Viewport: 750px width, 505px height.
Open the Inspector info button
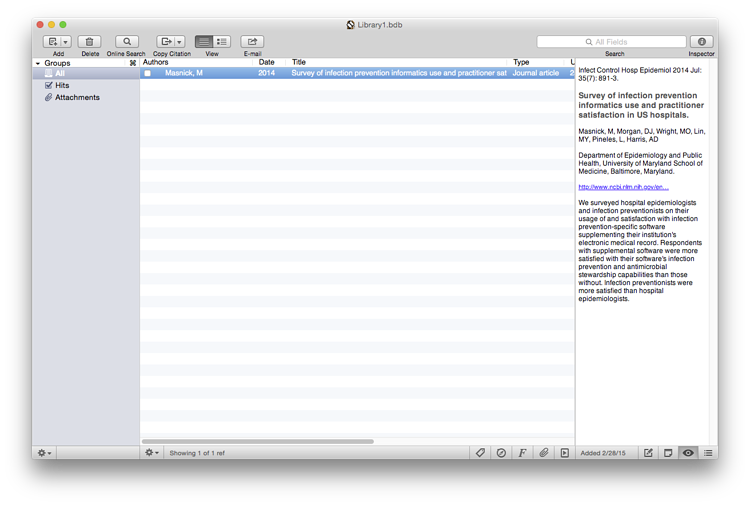701,42
